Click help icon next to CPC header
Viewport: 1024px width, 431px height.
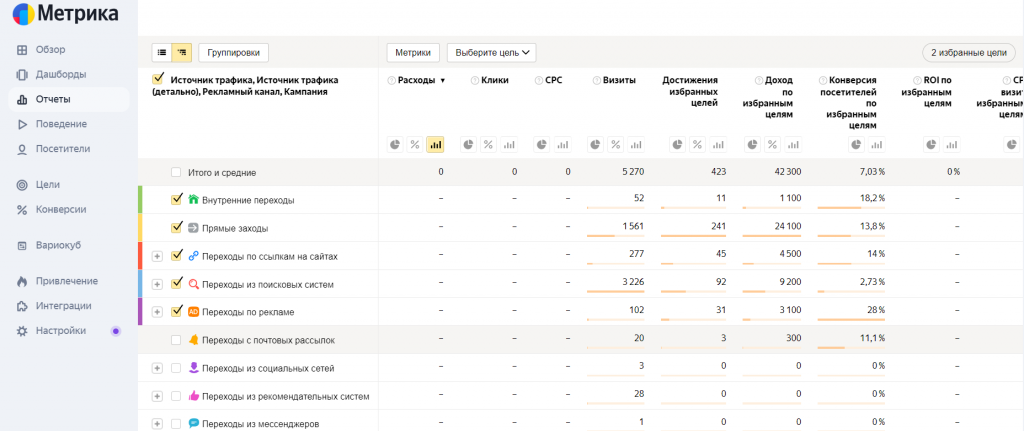(538, 80)
